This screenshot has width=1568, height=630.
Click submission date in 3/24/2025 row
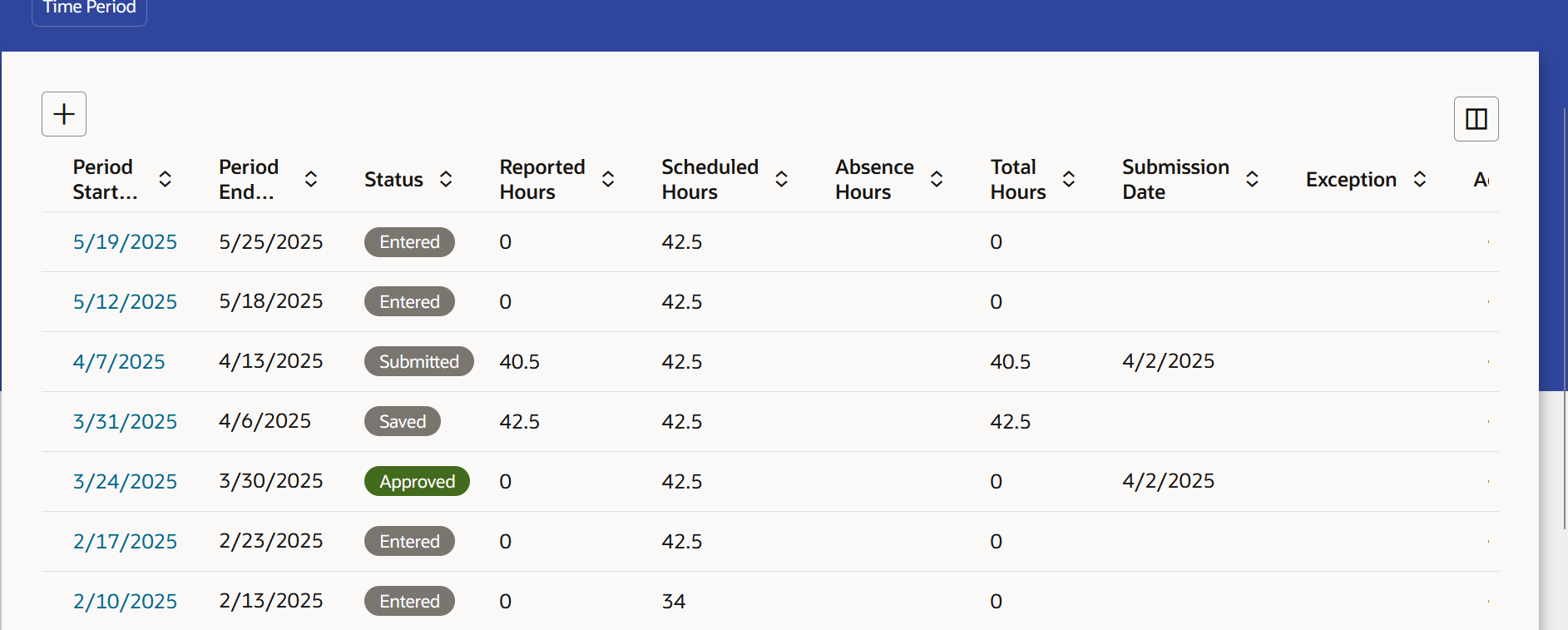(1168, 481)
